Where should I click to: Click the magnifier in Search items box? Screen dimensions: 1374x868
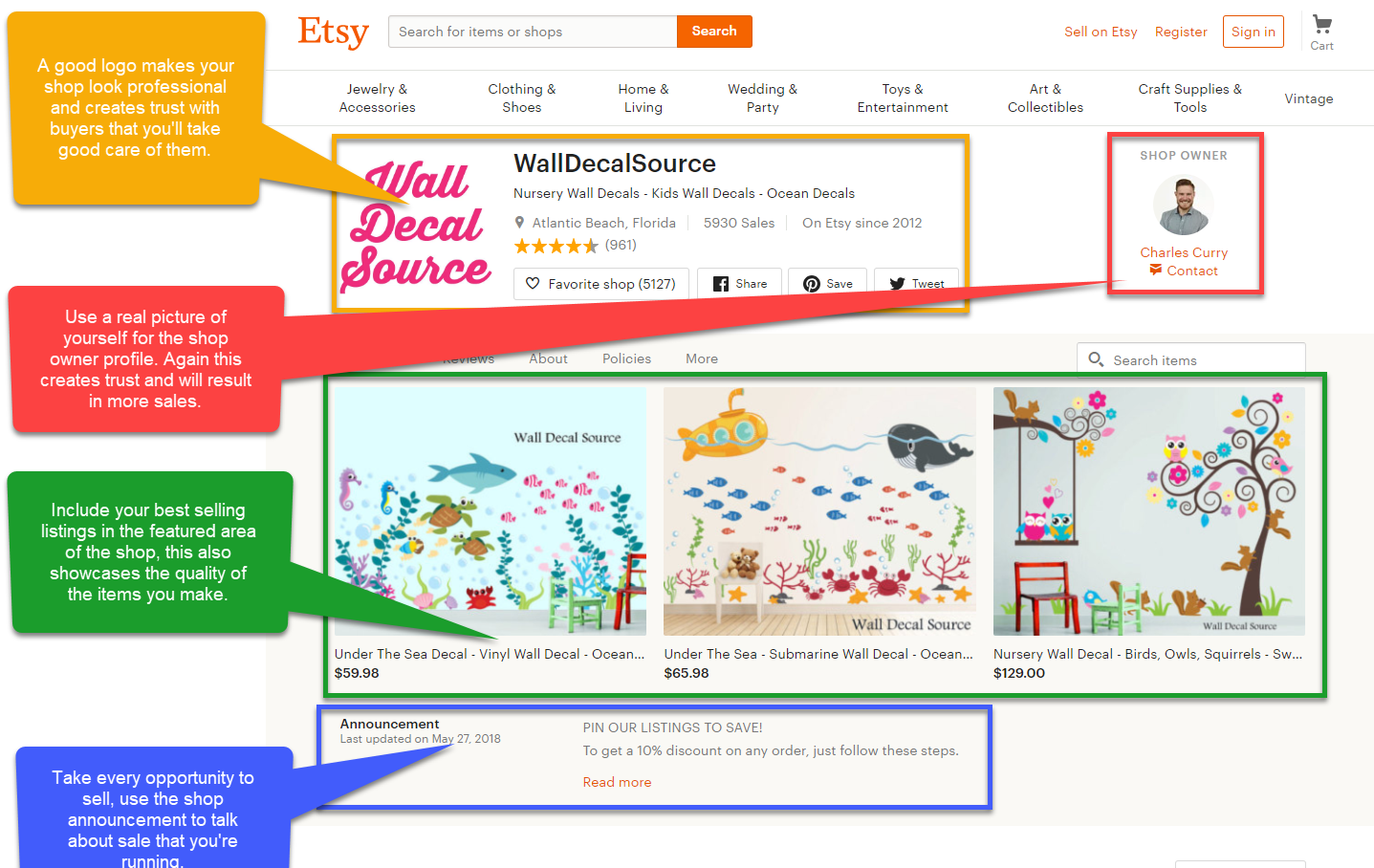[1096, 359]
